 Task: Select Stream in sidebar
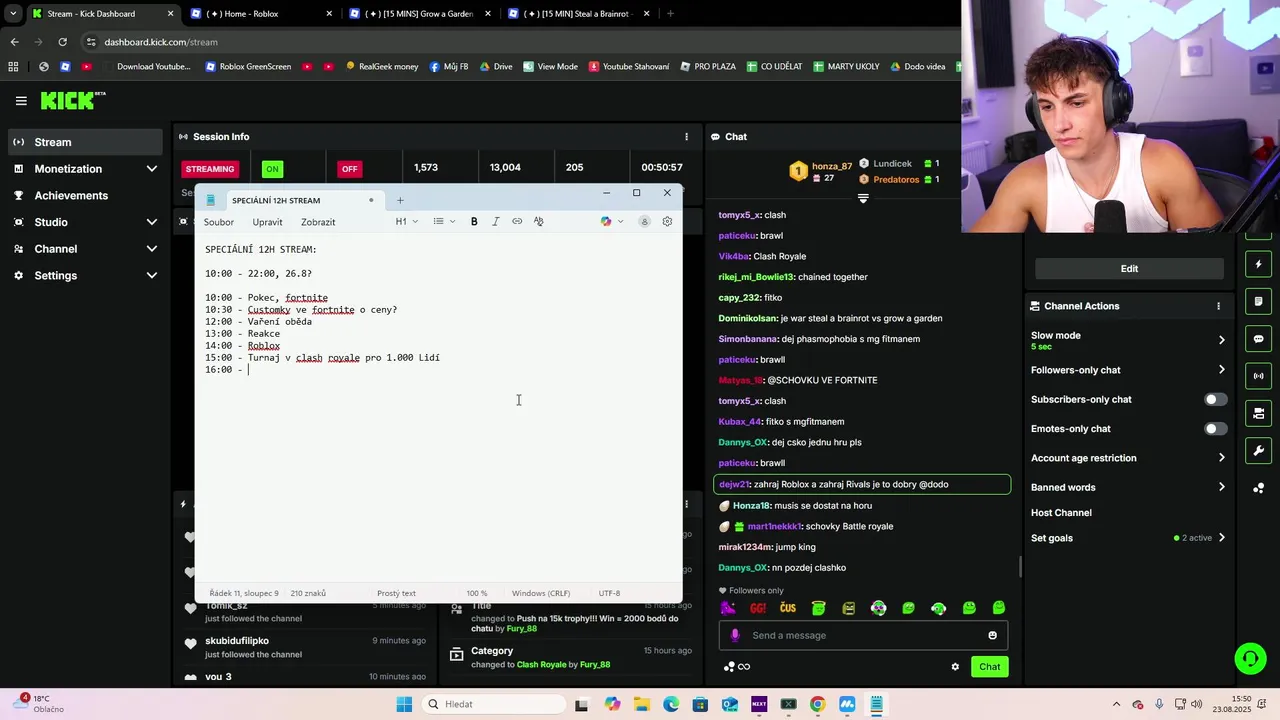[85, 142]
